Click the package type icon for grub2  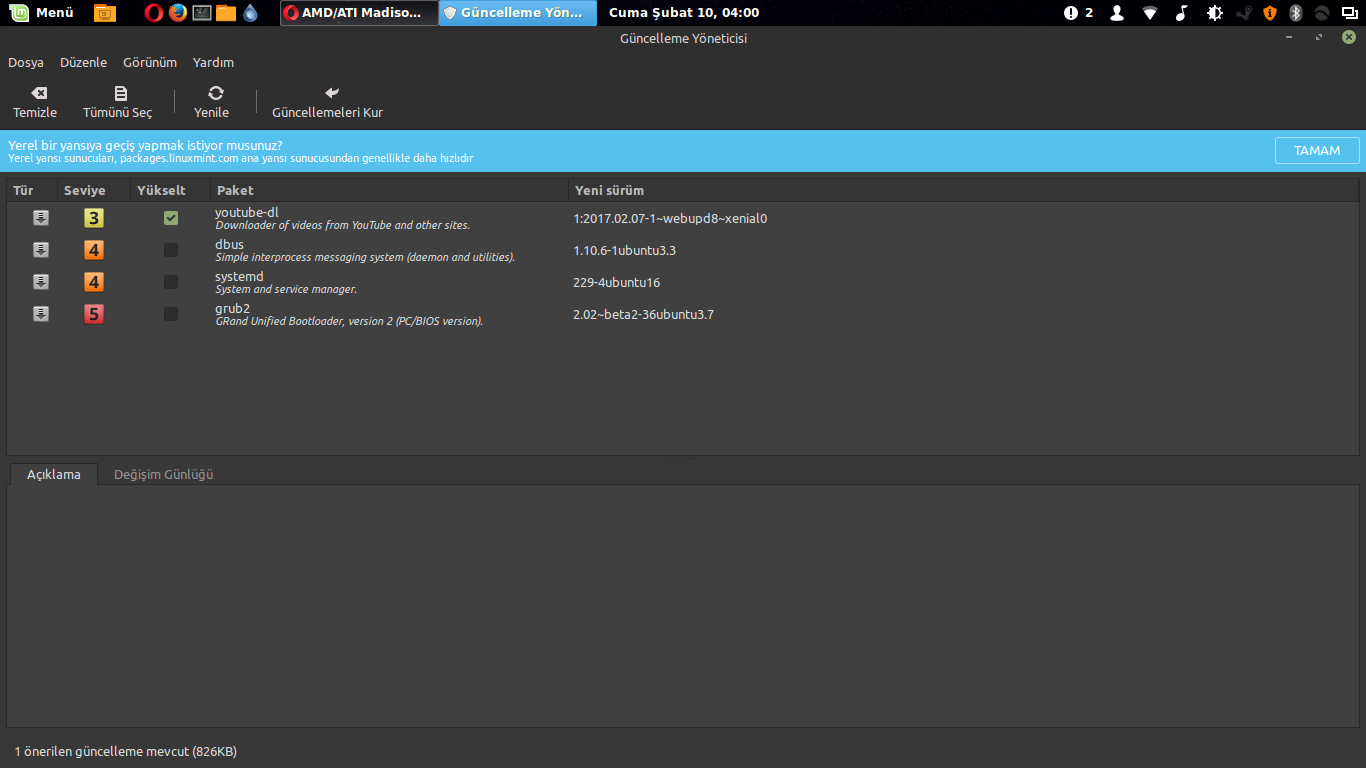click(41, 314)
